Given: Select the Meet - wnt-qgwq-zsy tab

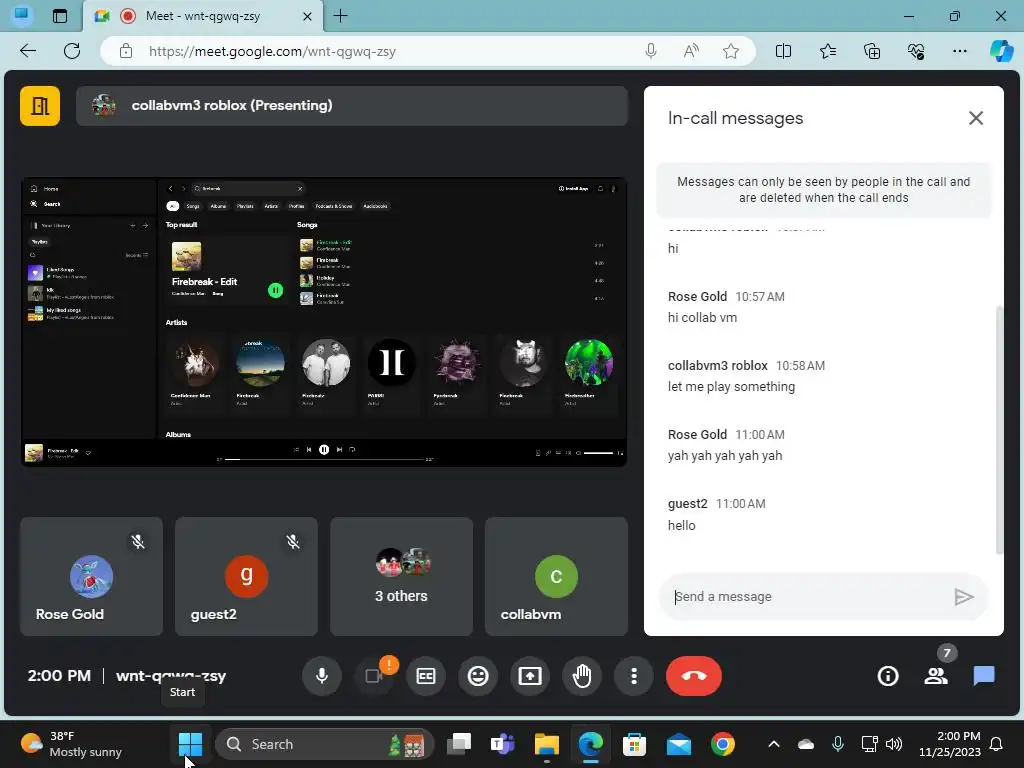Looking at the screenshot, I should coord(203,16).
